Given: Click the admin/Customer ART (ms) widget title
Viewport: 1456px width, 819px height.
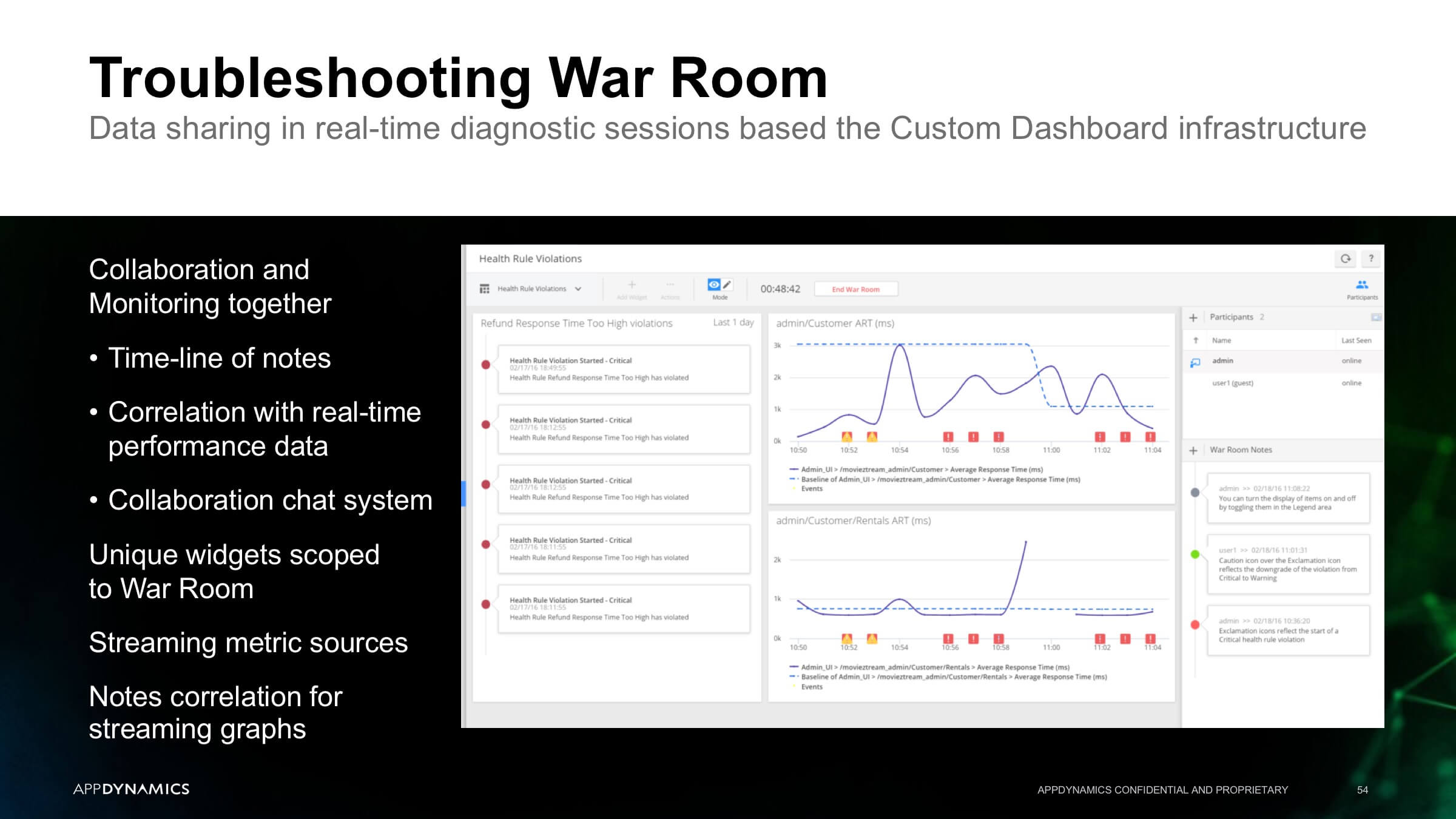Looking at the screenshot, I should tap(835, 323).
